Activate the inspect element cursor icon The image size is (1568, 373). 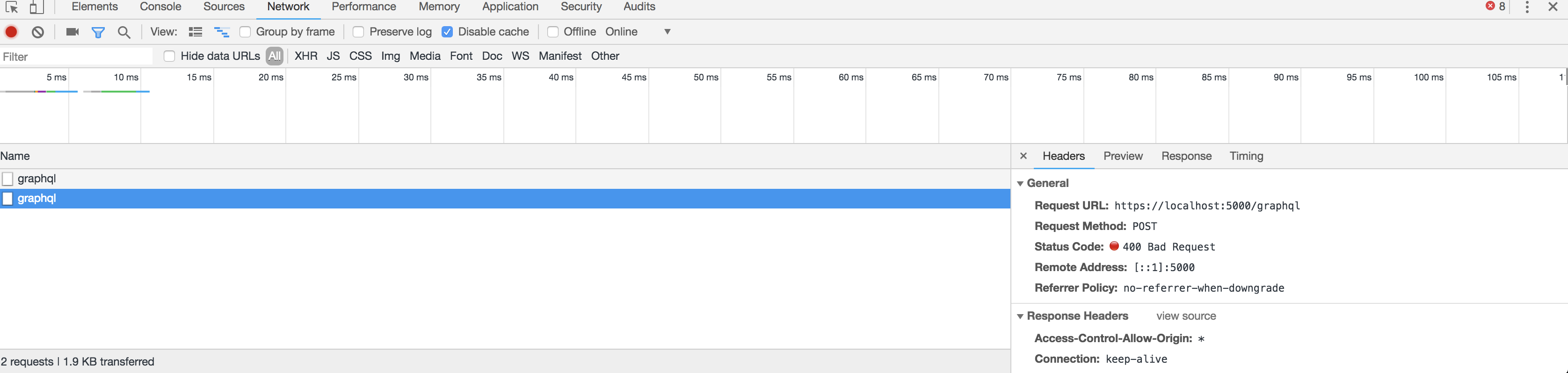[12, 7]
